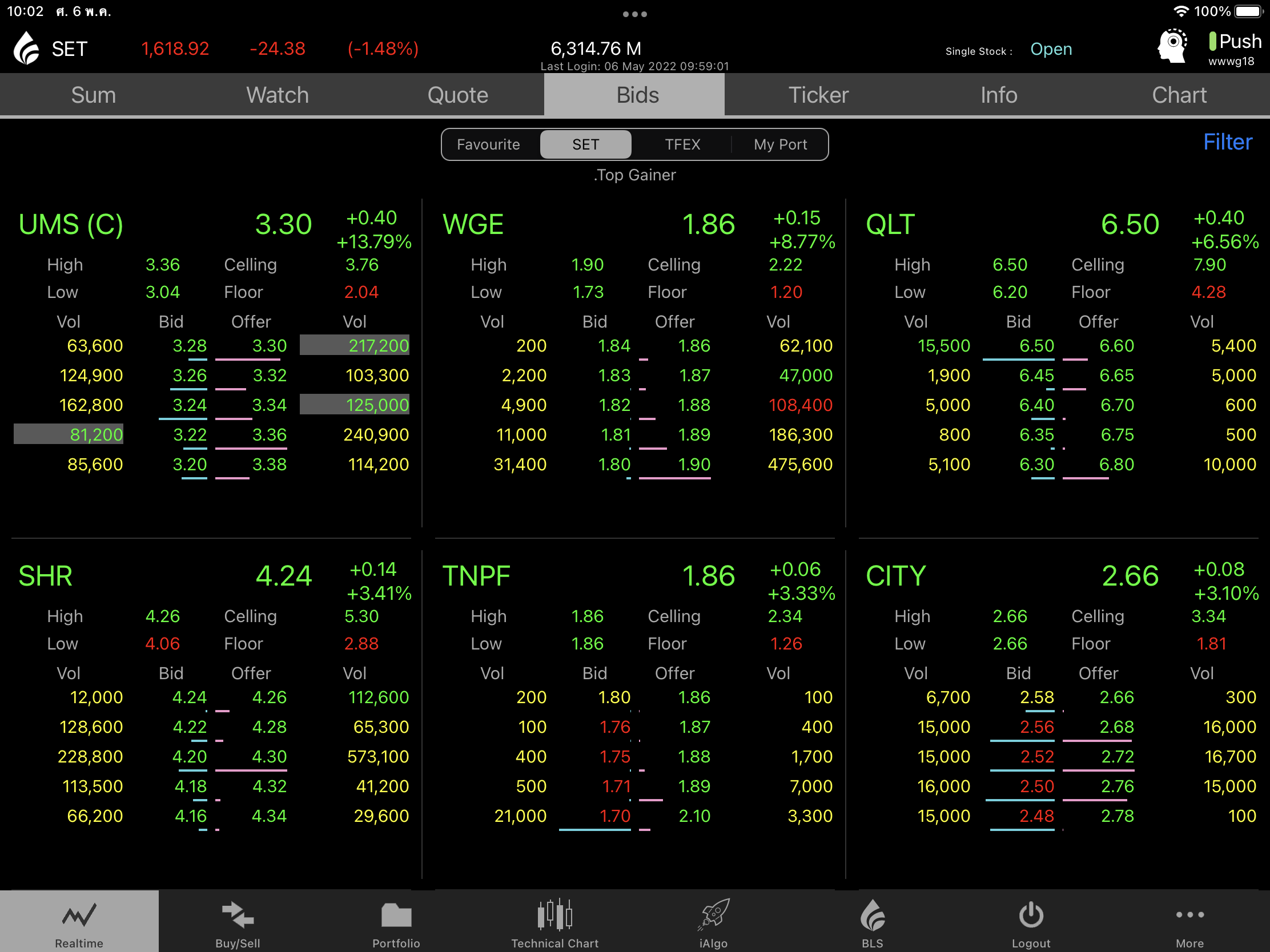Select the TFEX segment
The height and width of the screenshot is (952, 1270).
pyautogui.click(x=682, y=144)
